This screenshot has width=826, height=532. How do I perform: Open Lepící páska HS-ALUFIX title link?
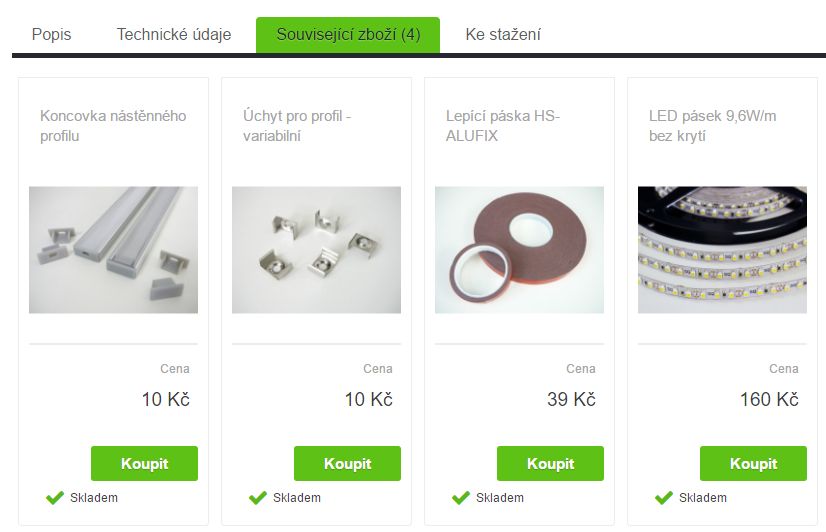(503, 126)
